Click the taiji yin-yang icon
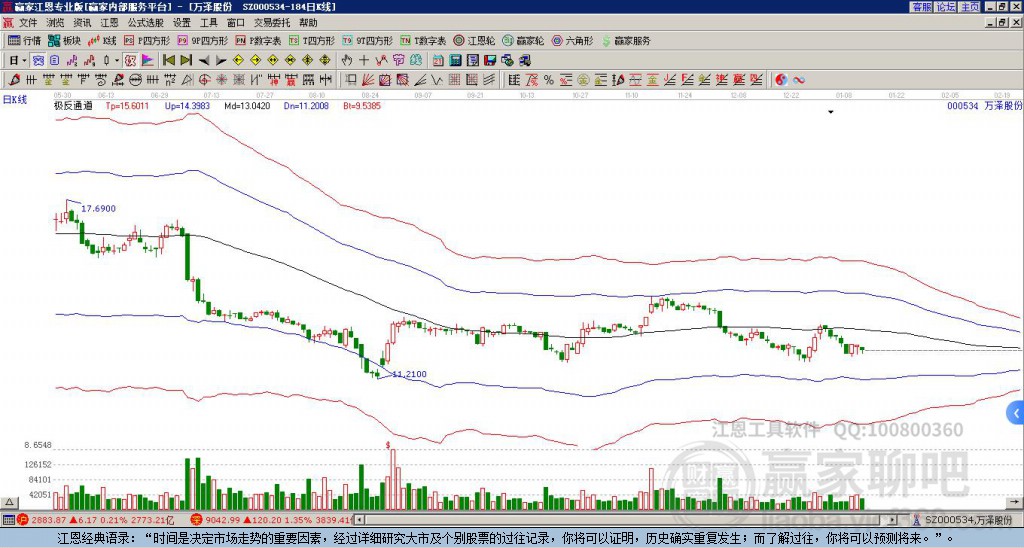This screenshot has height=548, width=1024. pyautogui.click(x=781, y=80)
